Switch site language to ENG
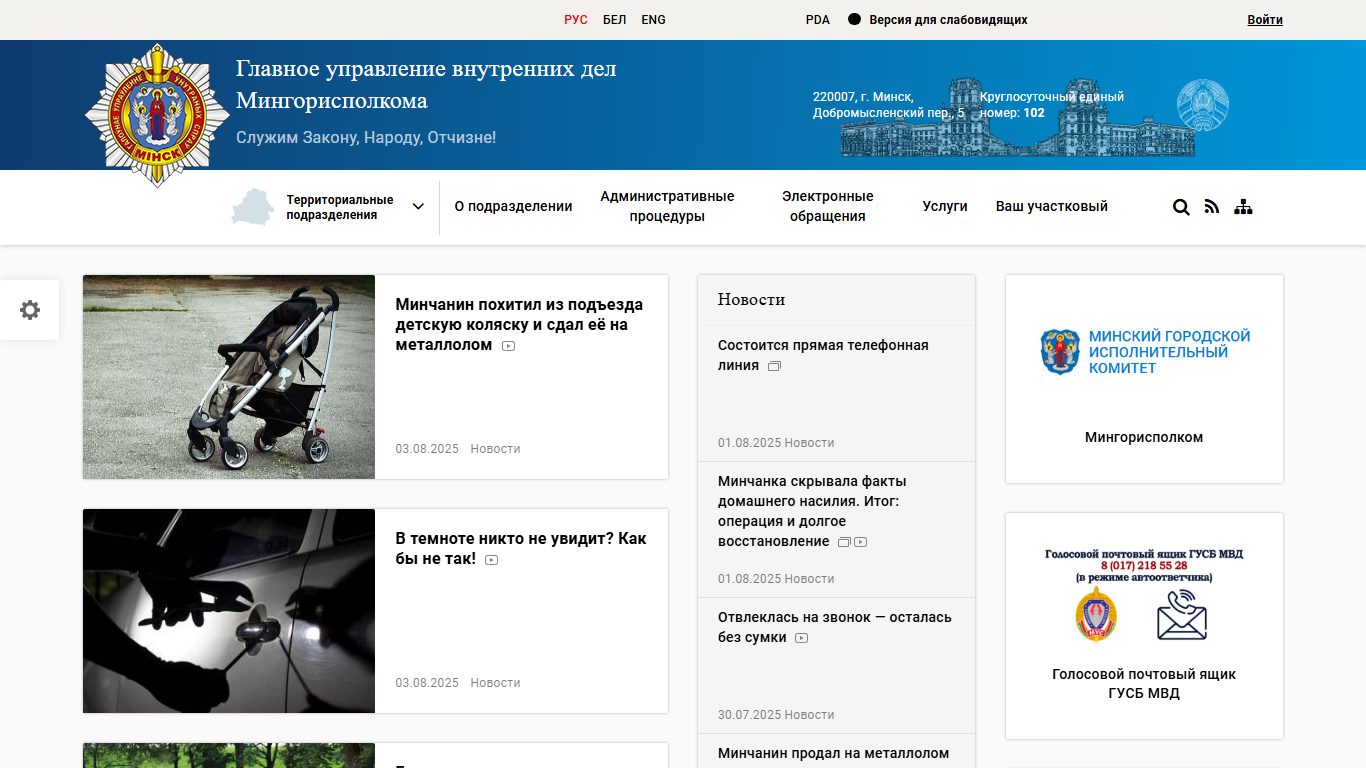Screen dimensions: 1366x768 653,20
